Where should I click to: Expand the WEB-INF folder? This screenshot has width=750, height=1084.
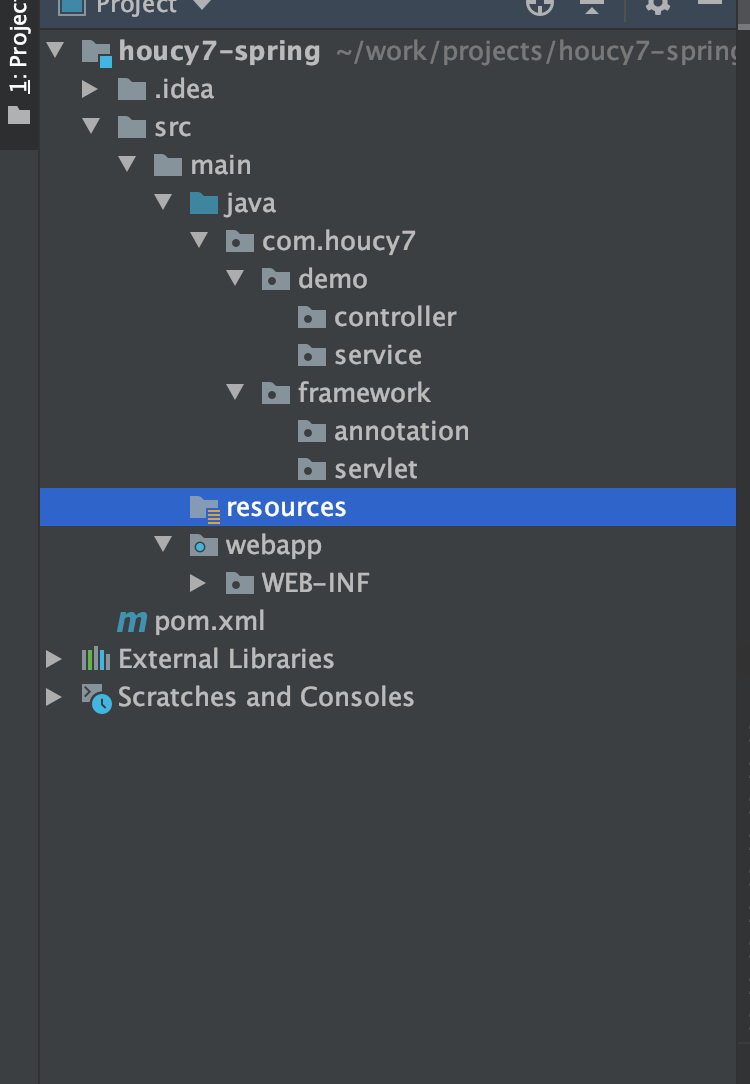pos(198,583)
